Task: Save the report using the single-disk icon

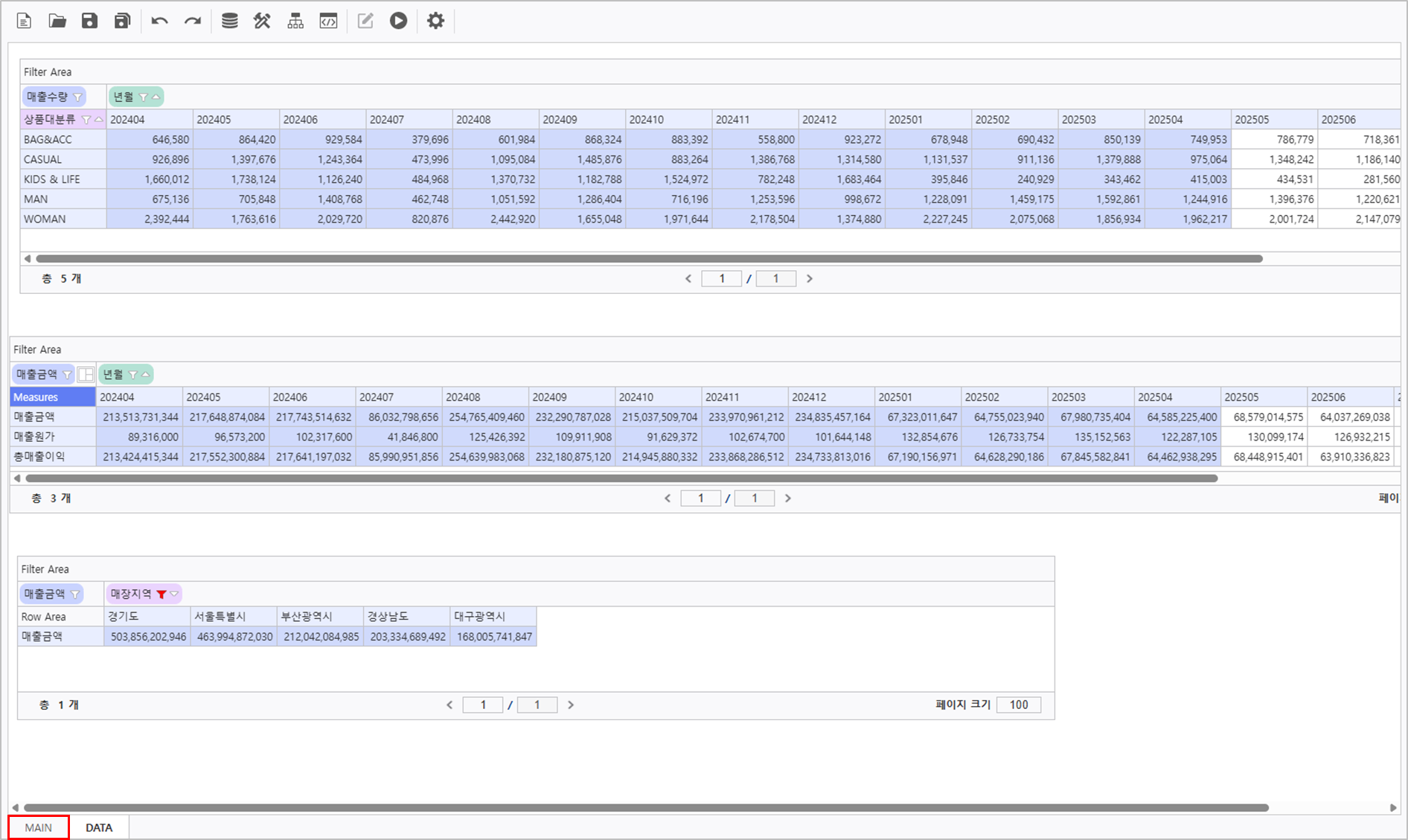Action: pos(89,21)
